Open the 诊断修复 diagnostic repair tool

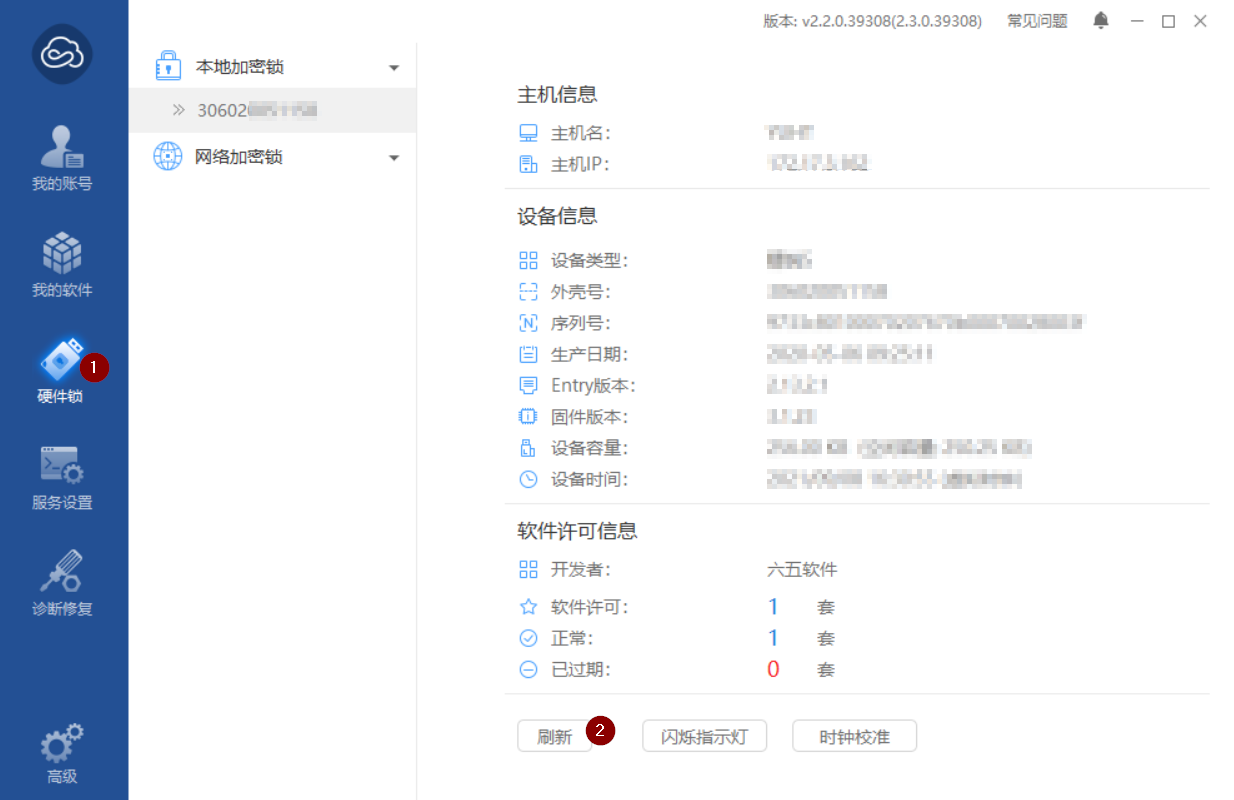tap(62, 582)
